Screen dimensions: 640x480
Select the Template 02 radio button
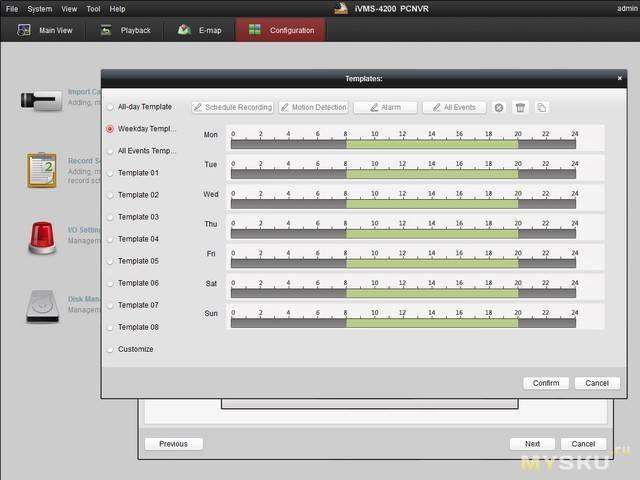coord(110,195)
